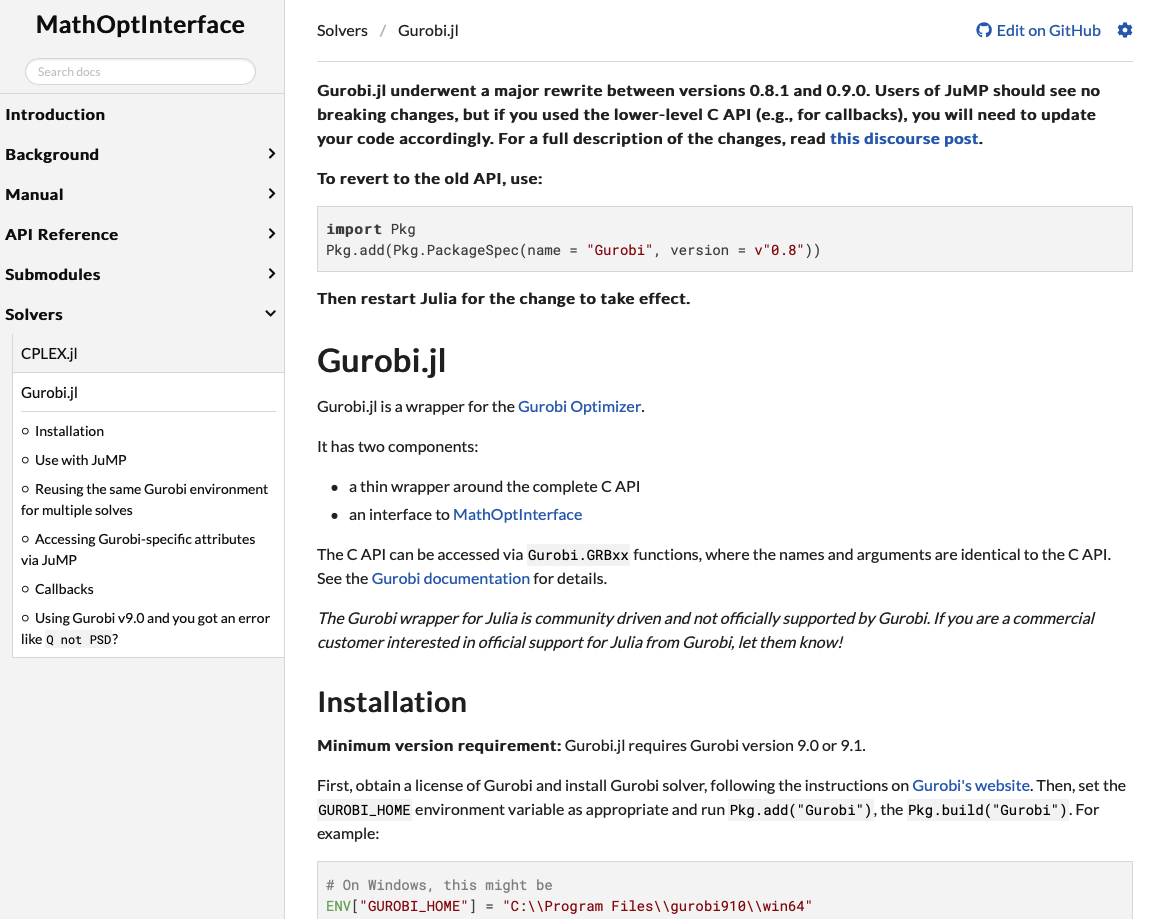Click the Gurobi.jl breadcrumb
1174x919 pixels.
click(428, 31)
